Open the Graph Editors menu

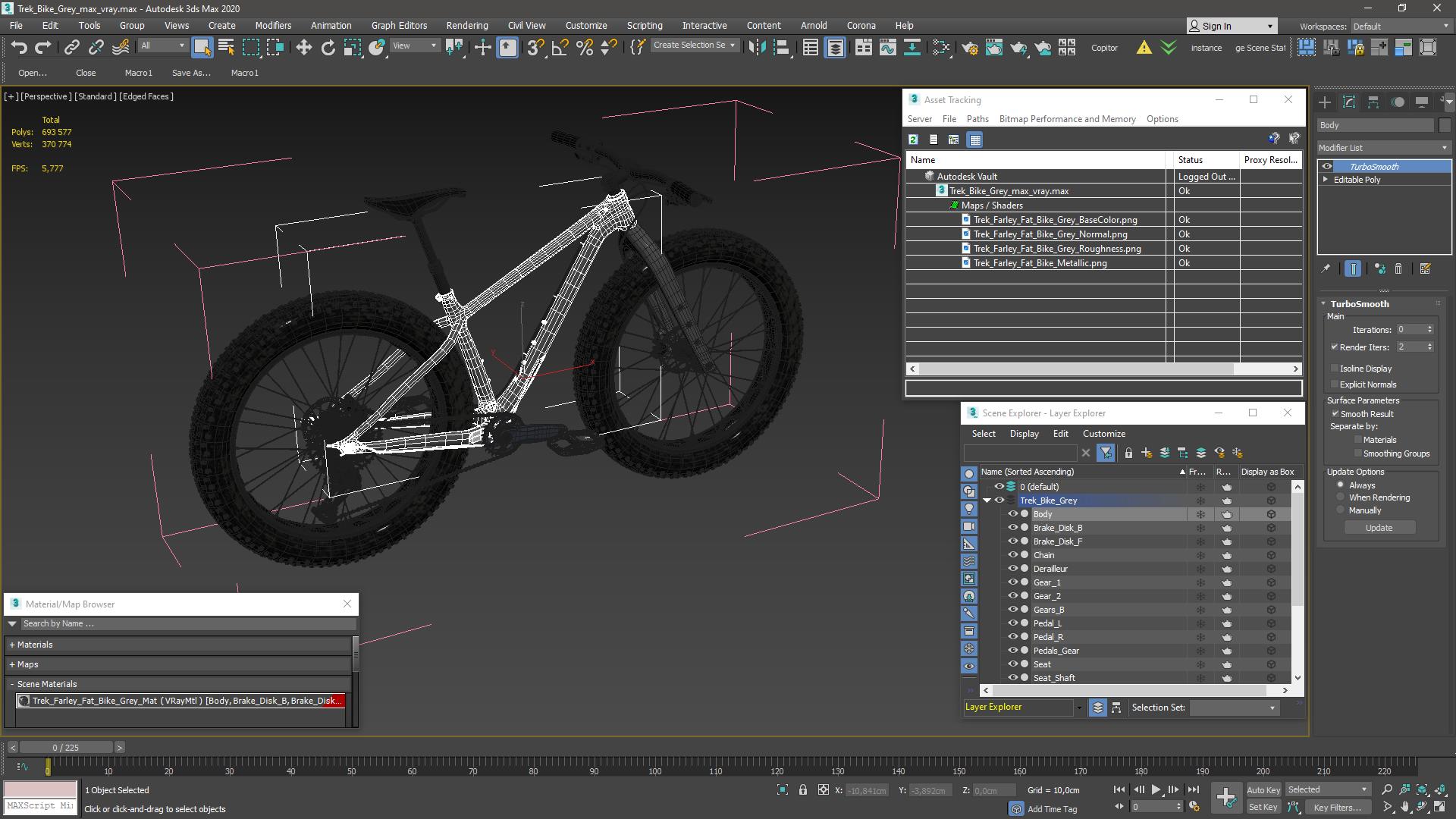click(x=399, y=25)
